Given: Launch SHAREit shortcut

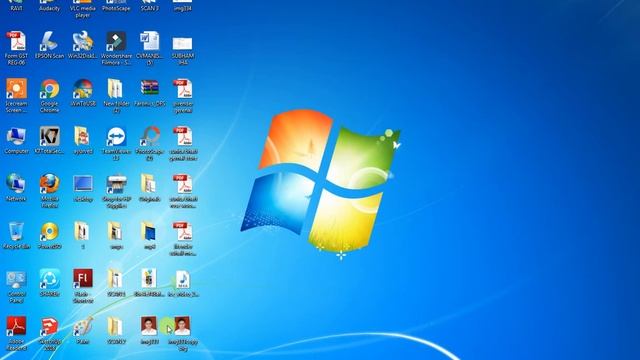Looking at the screenshot, I should 49,279.
